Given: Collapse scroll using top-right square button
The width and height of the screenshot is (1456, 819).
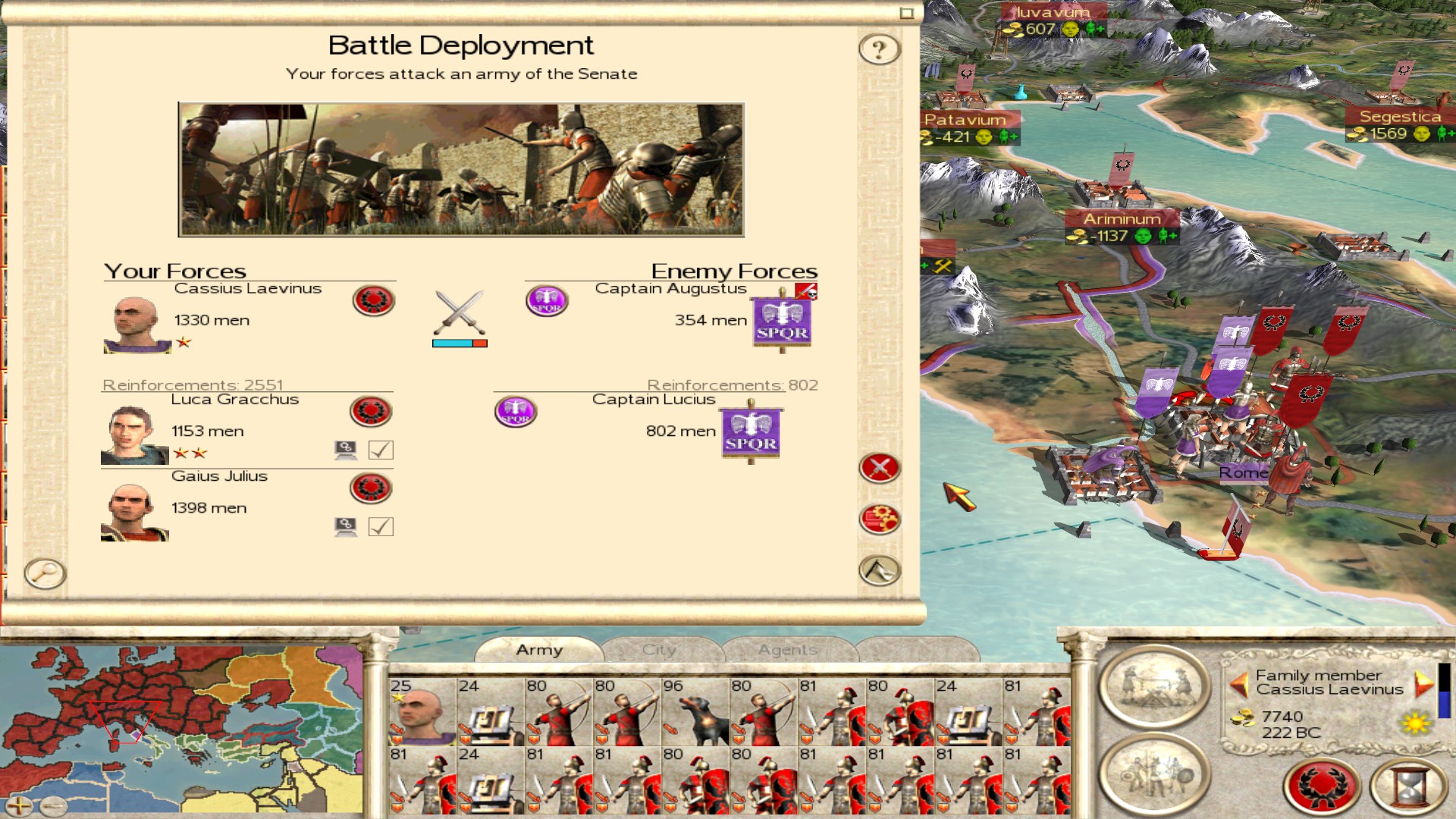Looking at the screenshot, I should [906, 13].
